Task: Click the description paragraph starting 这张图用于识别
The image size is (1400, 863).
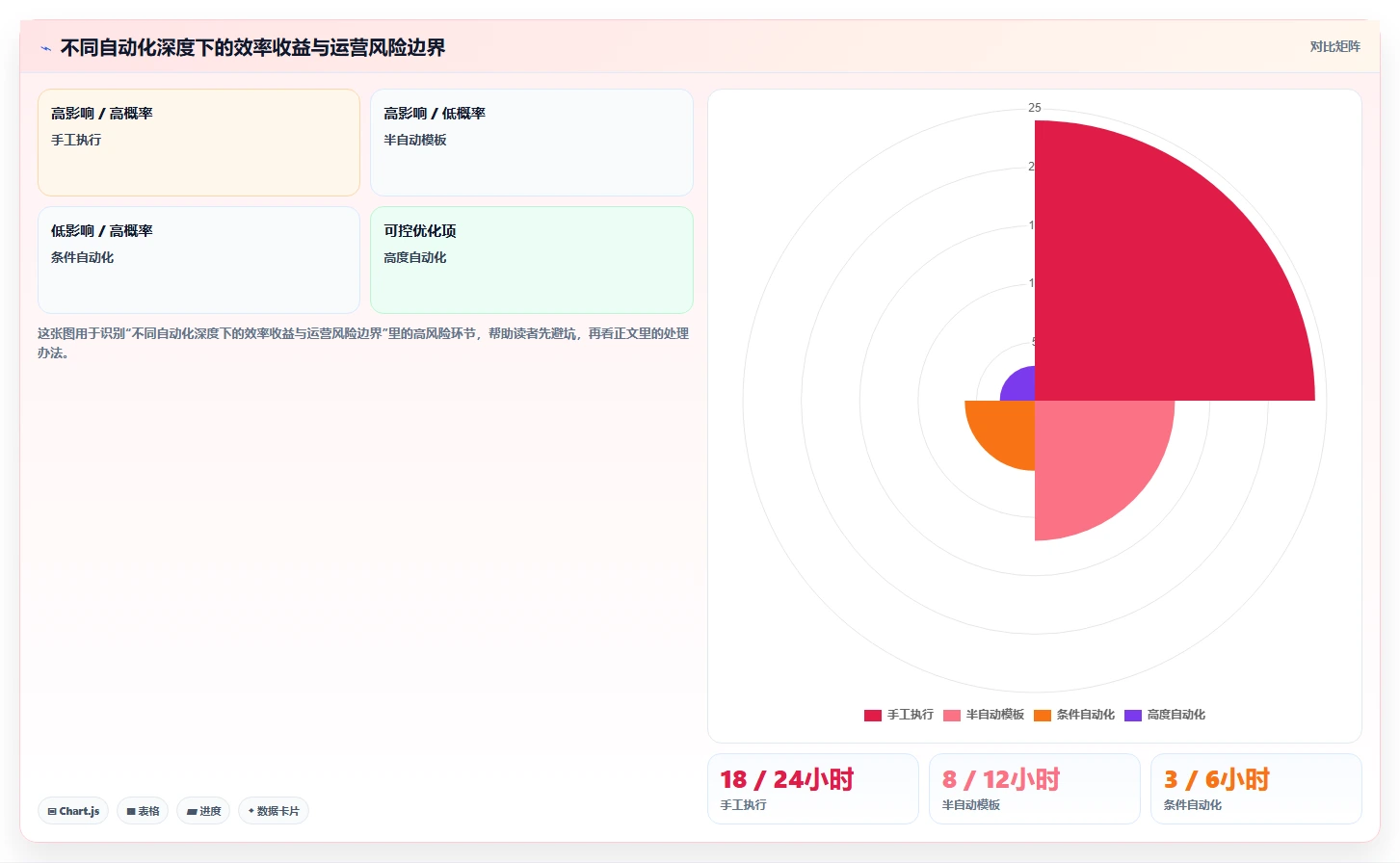Action: 364,343
